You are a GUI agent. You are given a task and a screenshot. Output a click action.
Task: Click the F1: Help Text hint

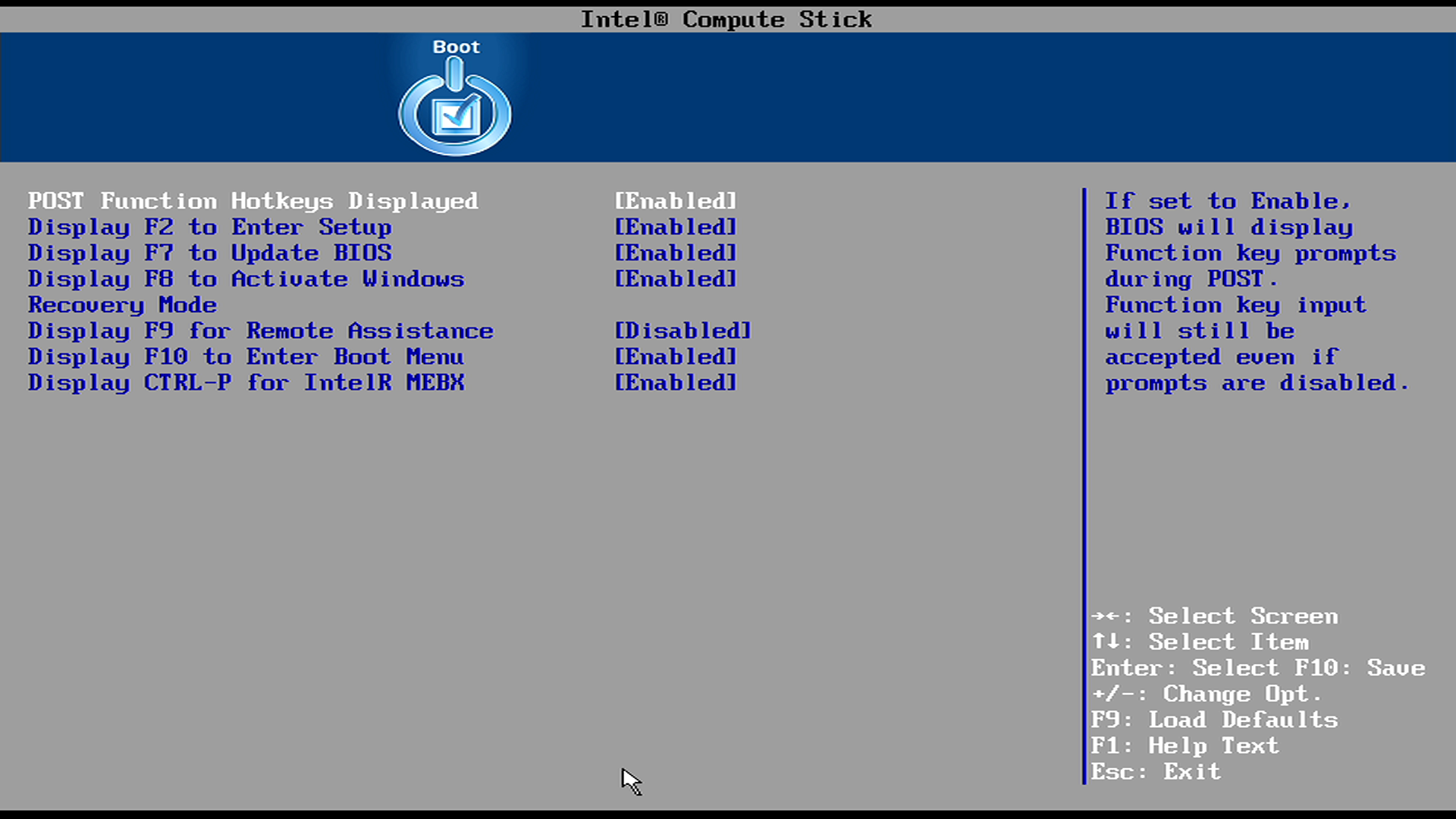1185,746
